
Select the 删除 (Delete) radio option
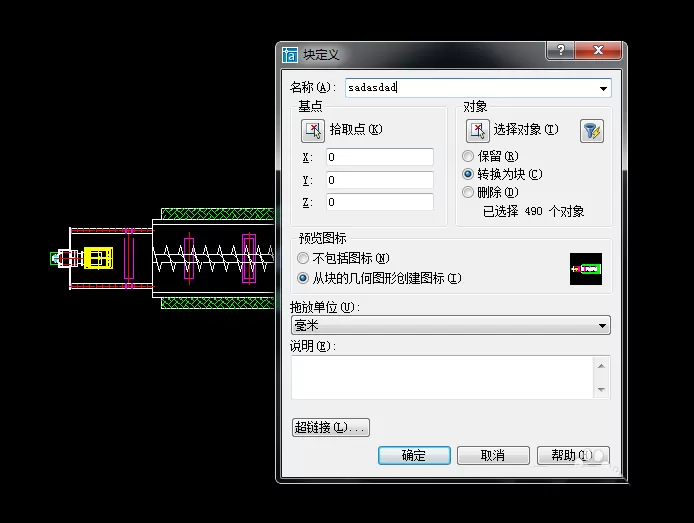pos(468,192)
